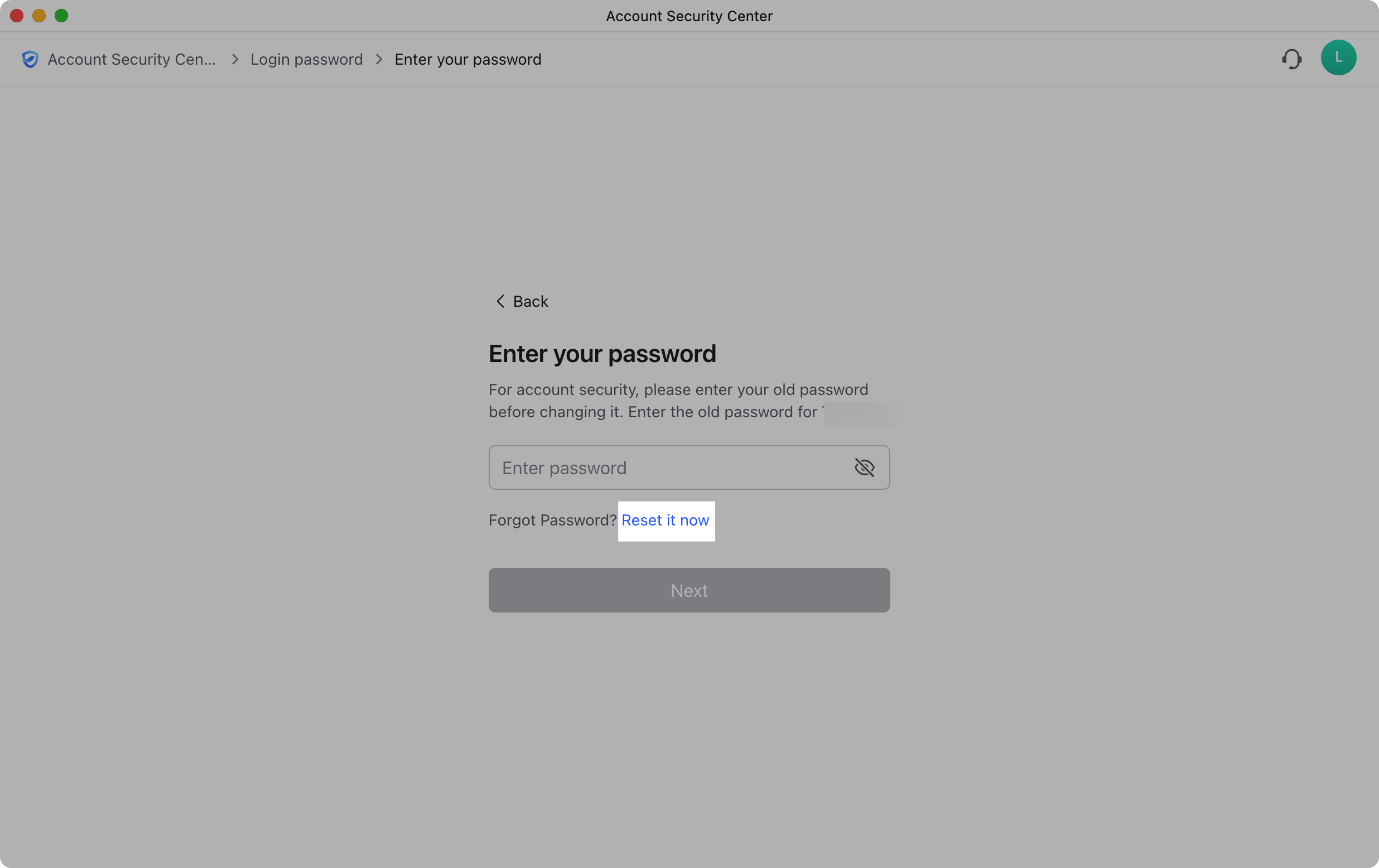
Task: Click the Enter your password heading
Action: [602, 353]
